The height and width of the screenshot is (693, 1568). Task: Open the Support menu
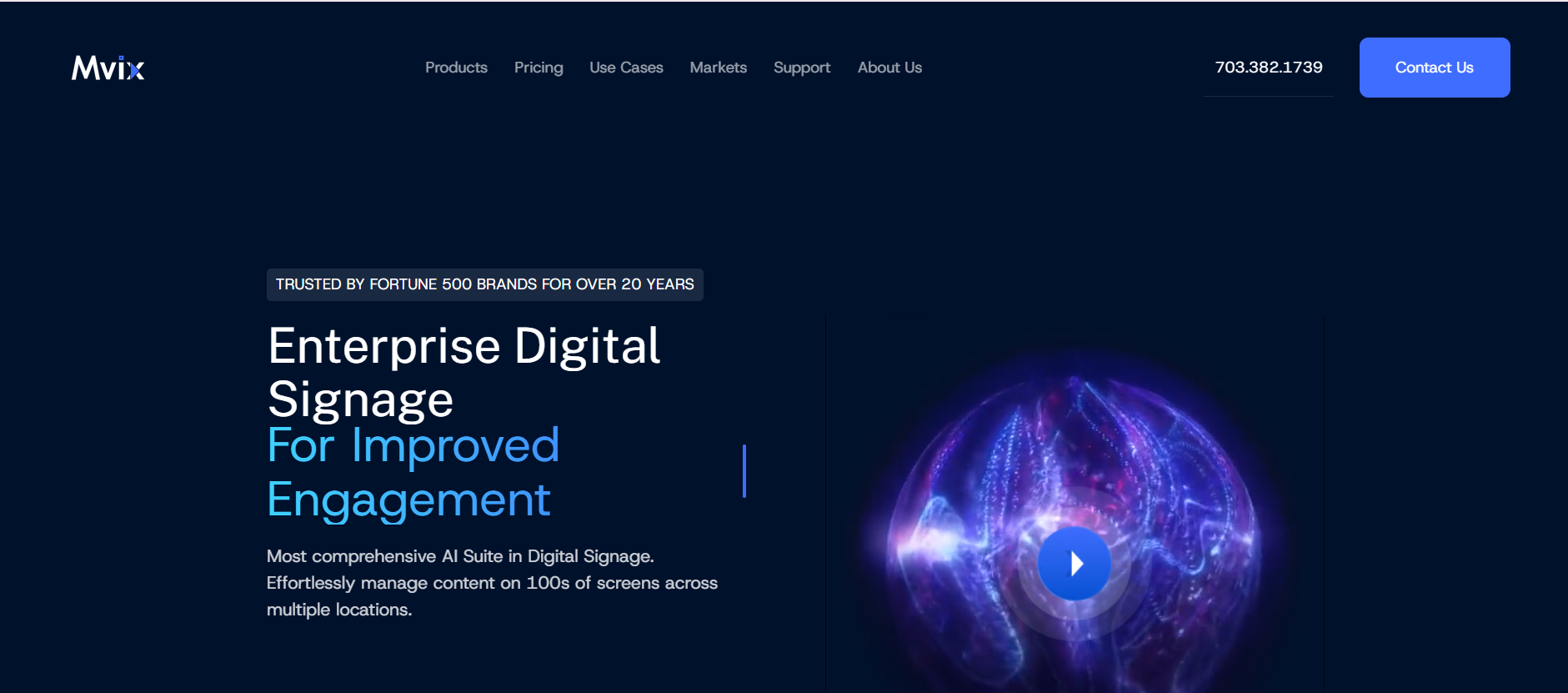click(x=802, y=68)
